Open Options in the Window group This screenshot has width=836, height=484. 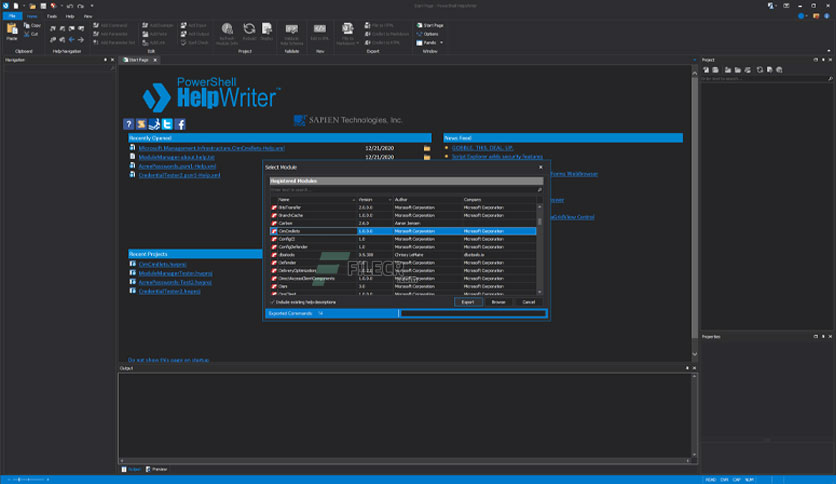click(428, 34)
